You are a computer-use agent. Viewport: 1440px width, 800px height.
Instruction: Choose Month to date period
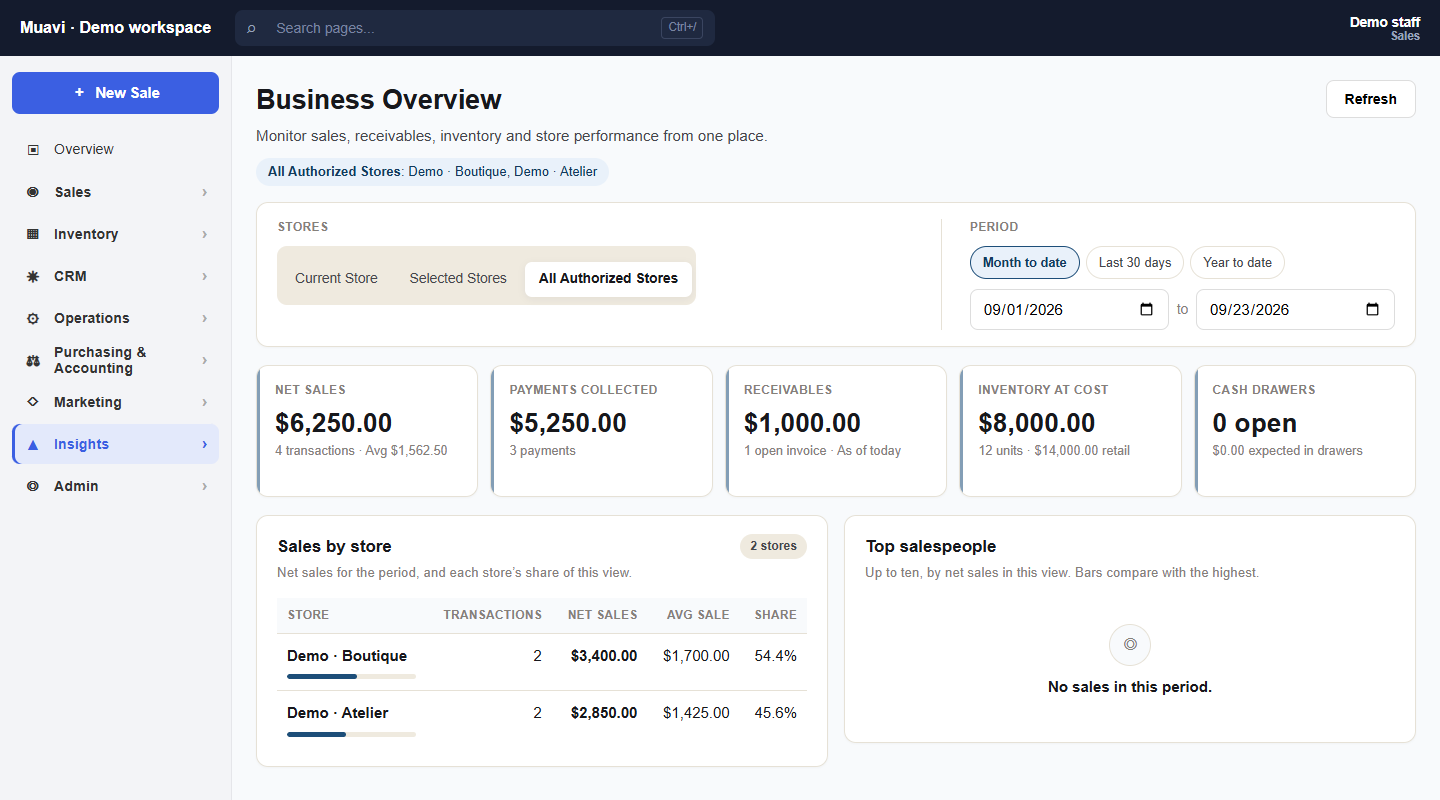click(x=1025, y=262)
